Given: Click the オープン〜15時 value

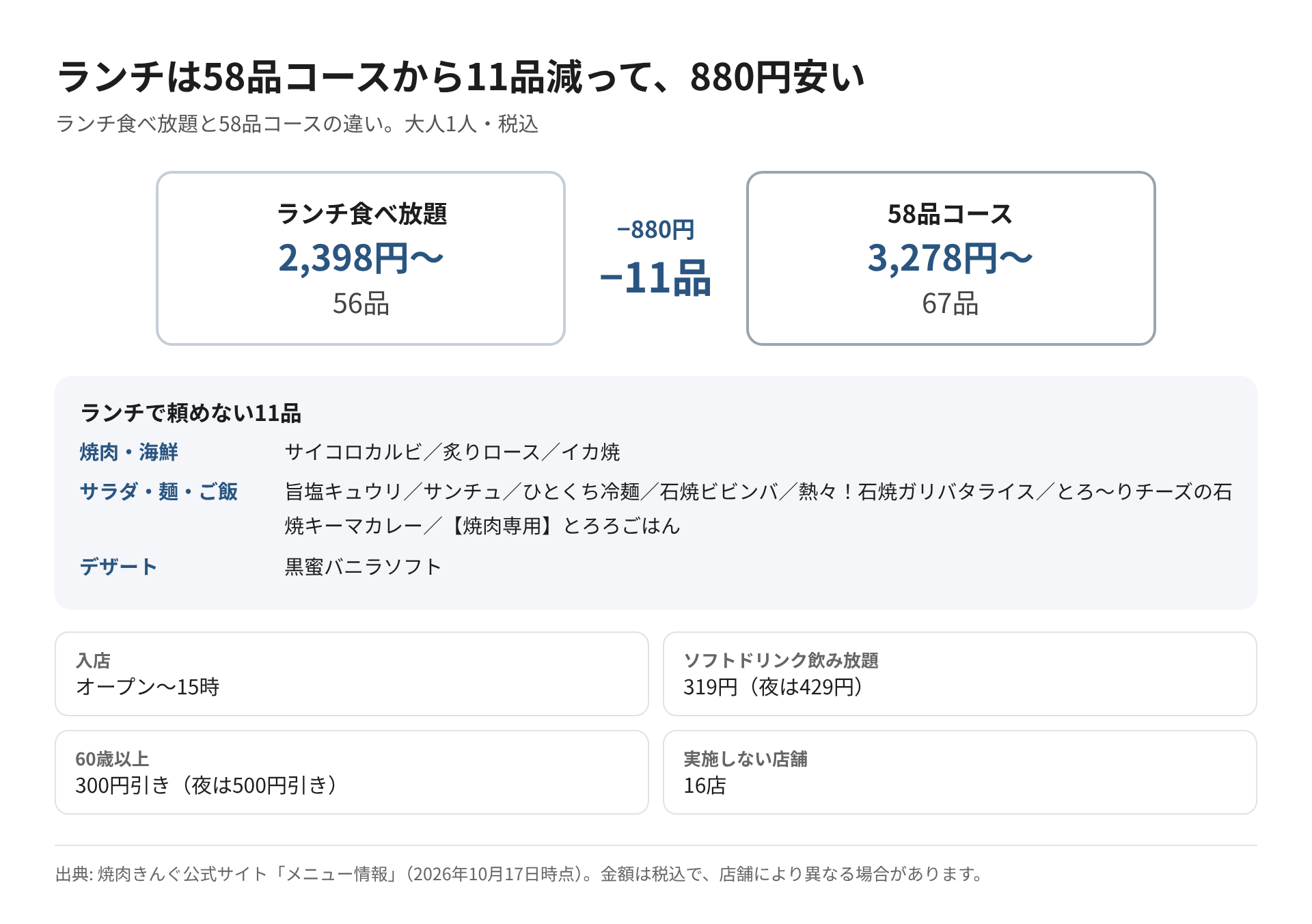Looking at the screenshot, I should tap(148, 687).
